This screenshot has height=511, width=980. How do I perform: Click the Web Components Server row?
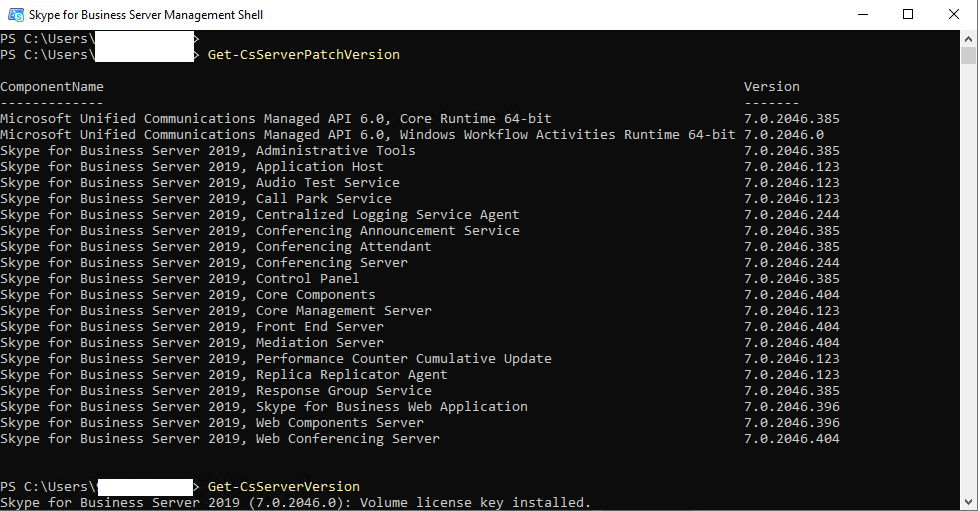coord(420,423)
